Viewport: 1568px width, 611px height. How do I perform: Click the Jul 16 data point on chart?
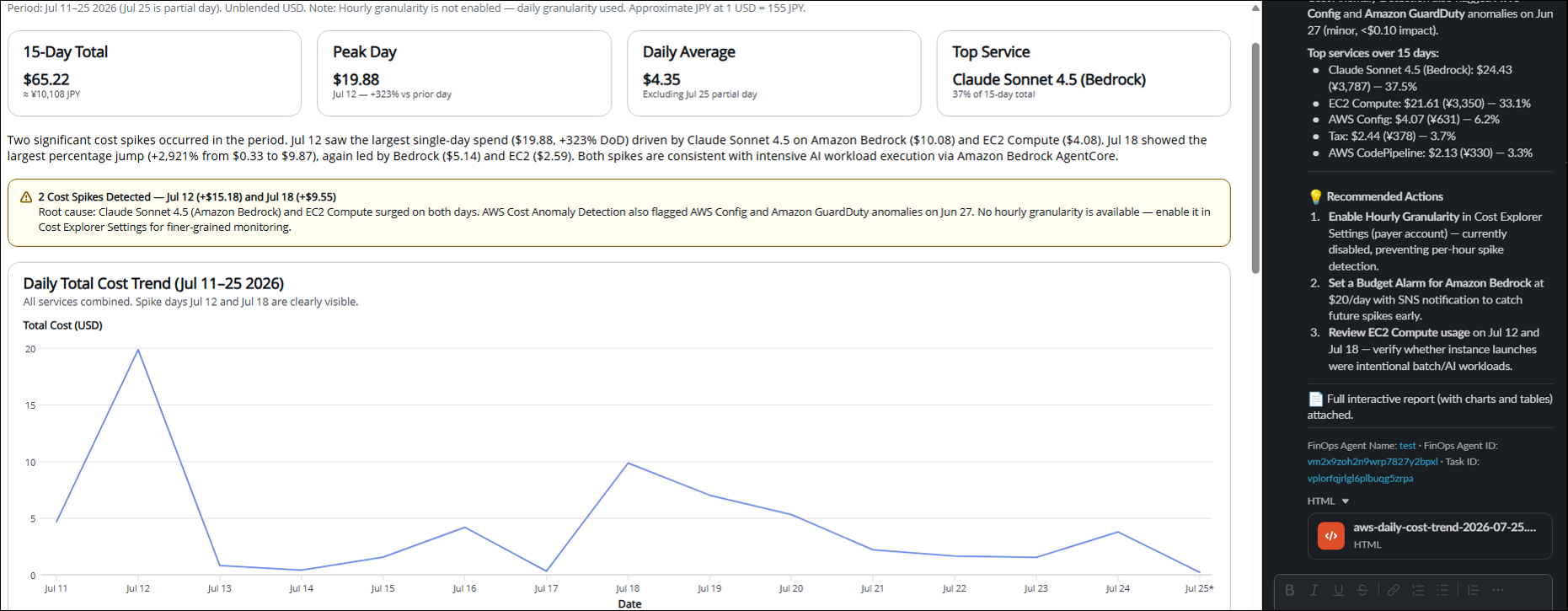coord(464,528)
